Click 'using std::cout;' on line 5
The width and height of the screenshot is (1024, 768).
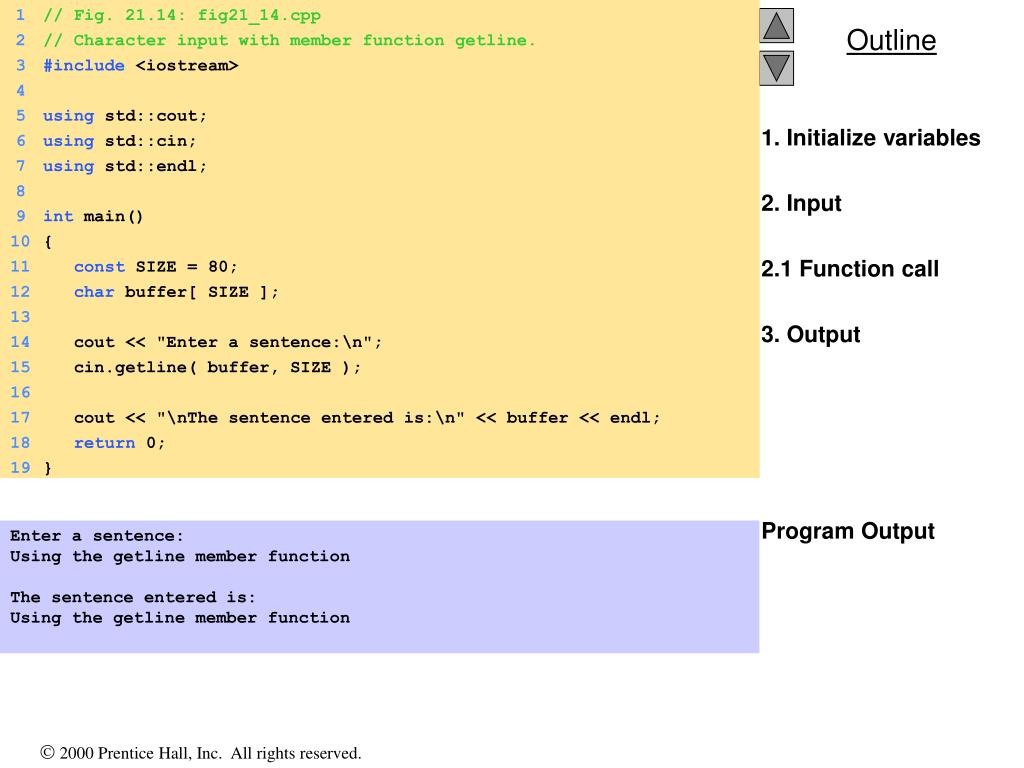tap(125, 116)
